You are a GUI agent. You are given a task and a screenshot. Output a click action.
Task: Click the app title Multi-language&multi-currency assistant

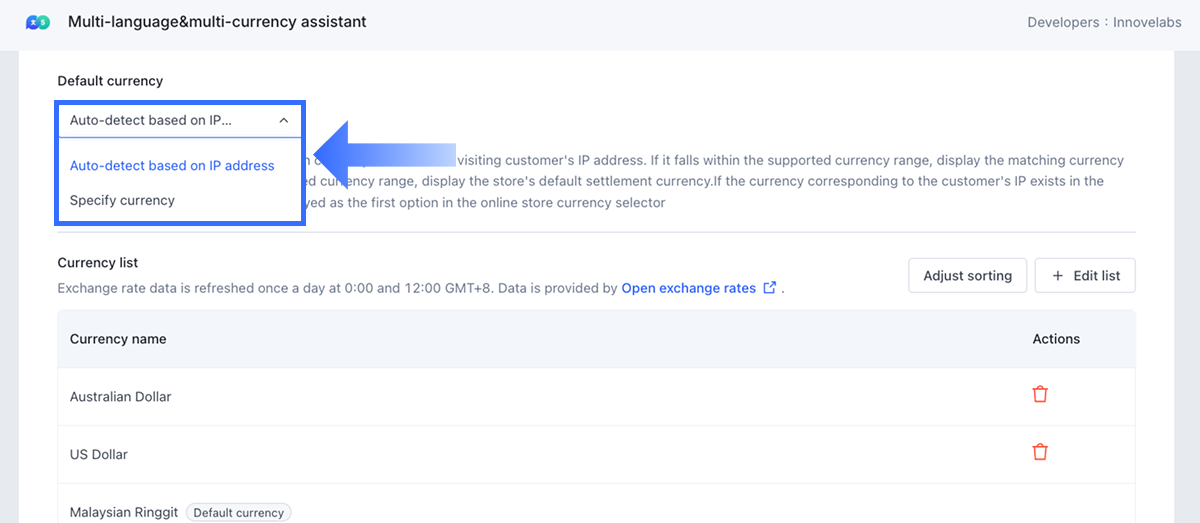click(x=217, y=21)
